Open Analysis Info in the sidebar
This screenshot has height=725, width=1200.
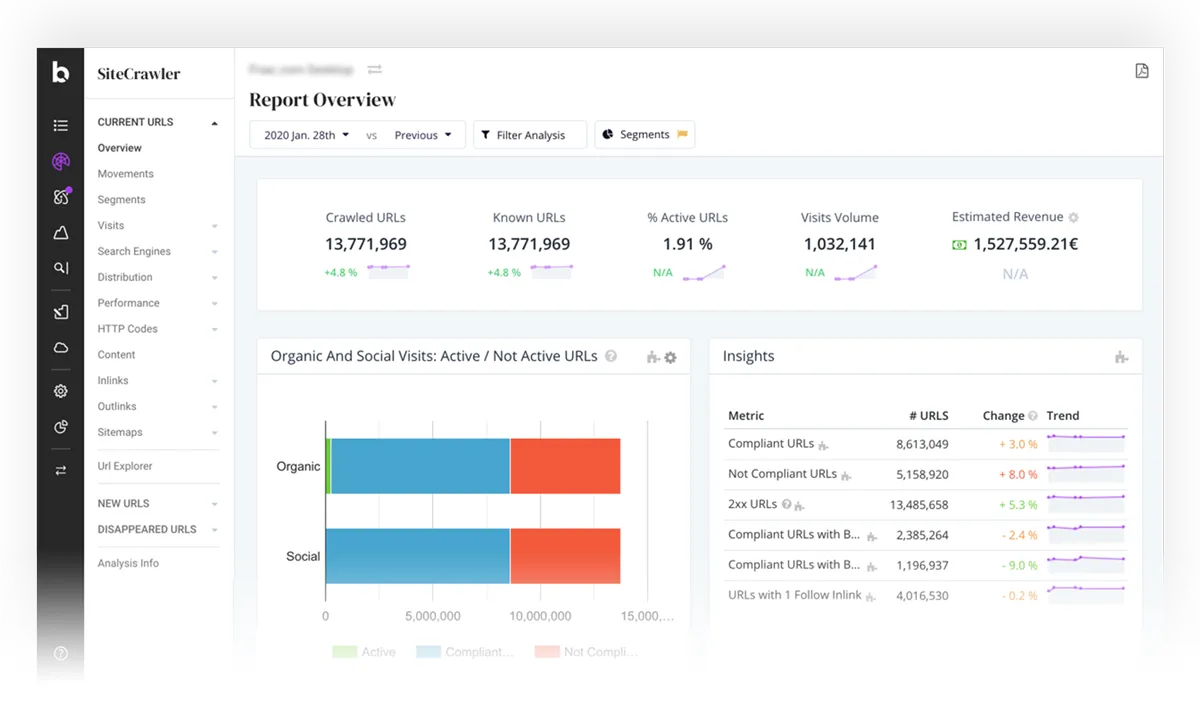[x=128, y=563]
